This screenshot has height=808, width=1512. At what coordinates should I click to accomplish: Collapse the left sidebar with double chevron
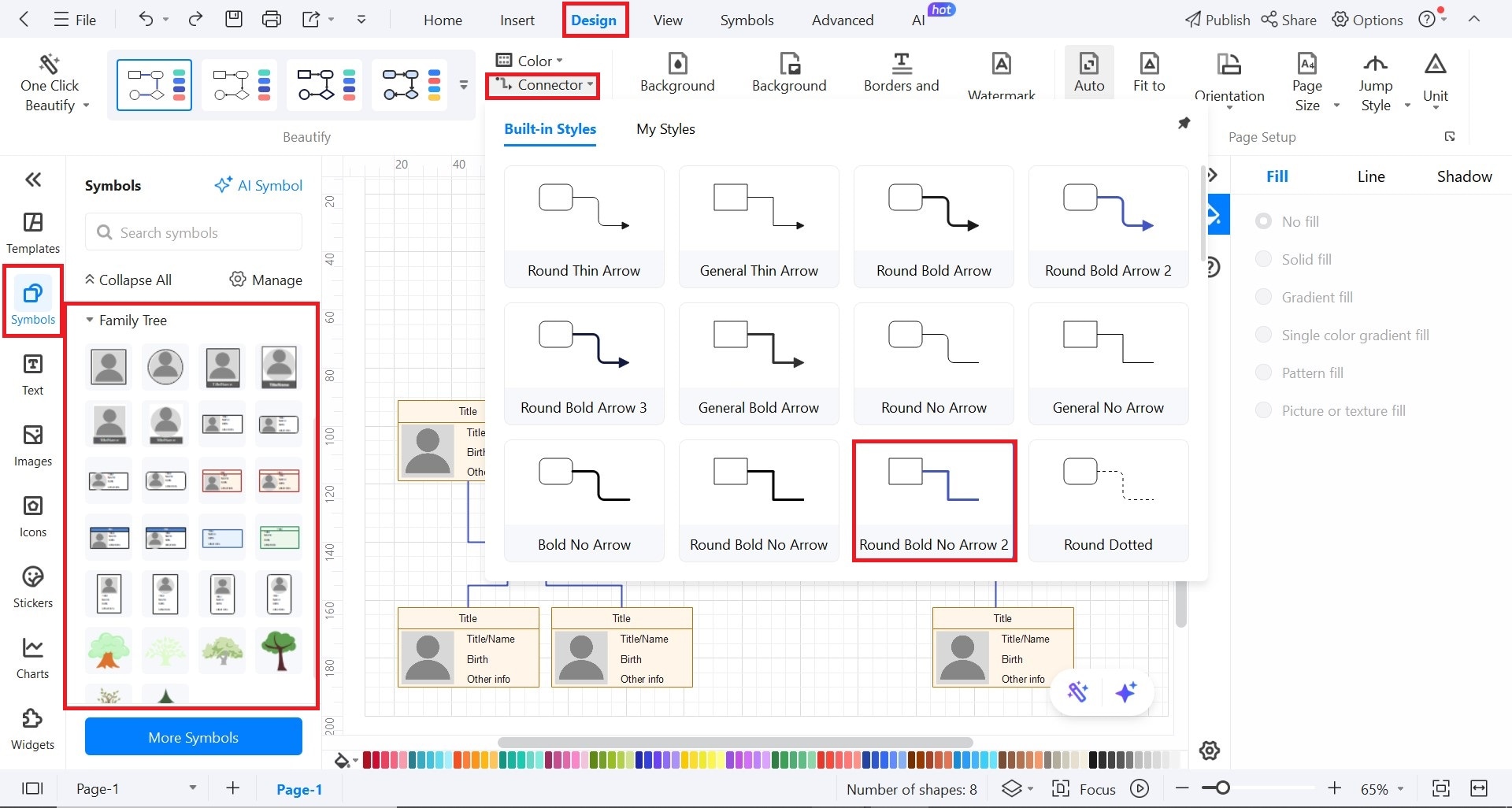pos(33,180)
